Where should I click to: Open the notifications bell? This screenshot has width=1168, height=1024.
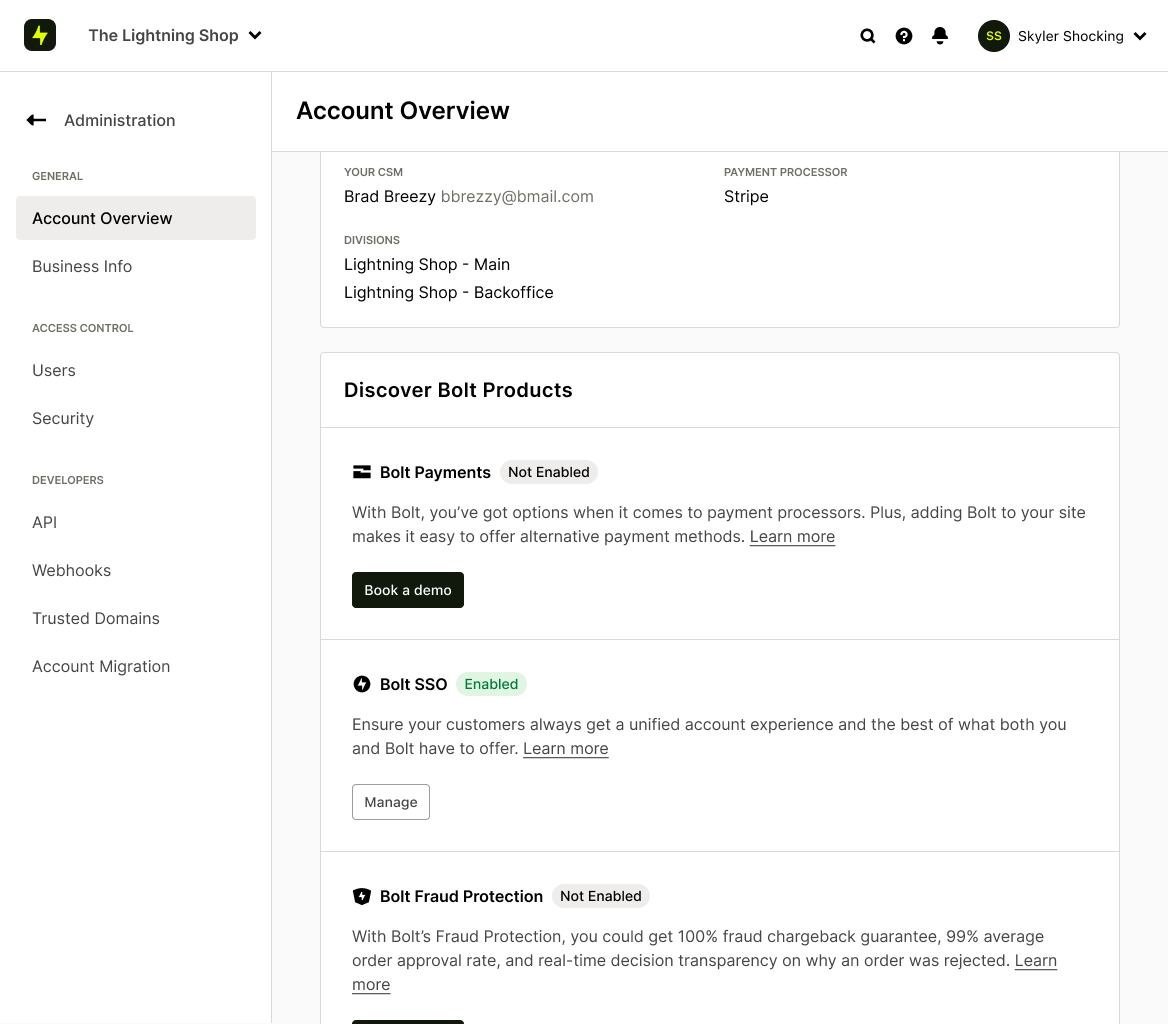tap(940, 36)
